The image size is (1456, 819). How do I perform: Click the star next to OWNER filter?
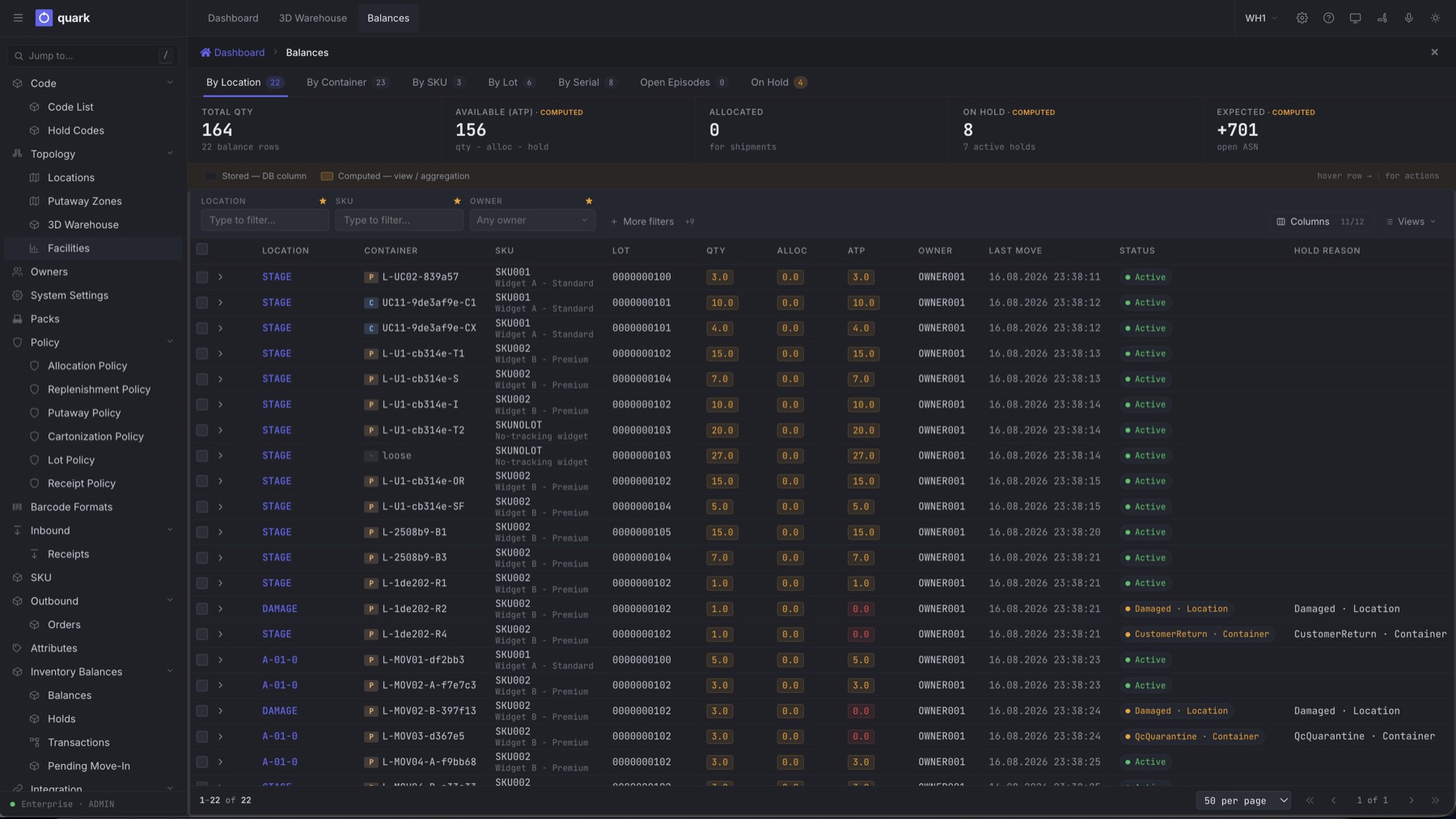point(589,201)
